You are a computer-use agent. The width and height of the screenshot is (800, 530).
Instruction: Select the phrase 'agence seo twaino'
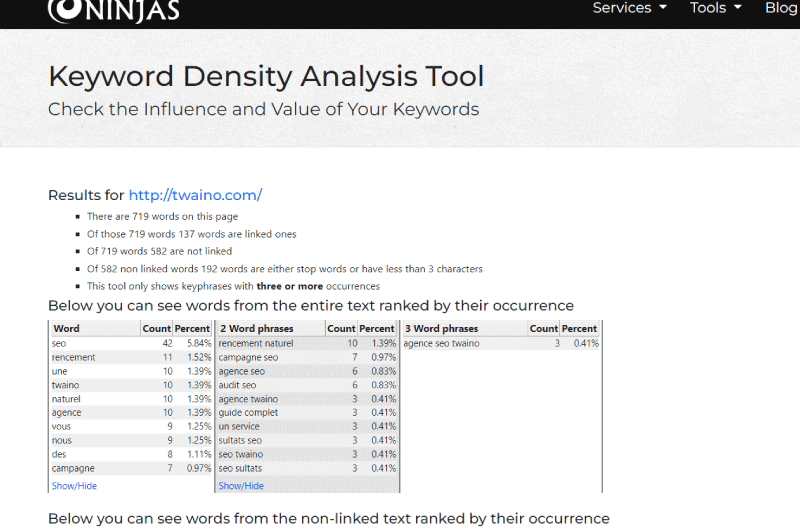click(x=441, y=344)
